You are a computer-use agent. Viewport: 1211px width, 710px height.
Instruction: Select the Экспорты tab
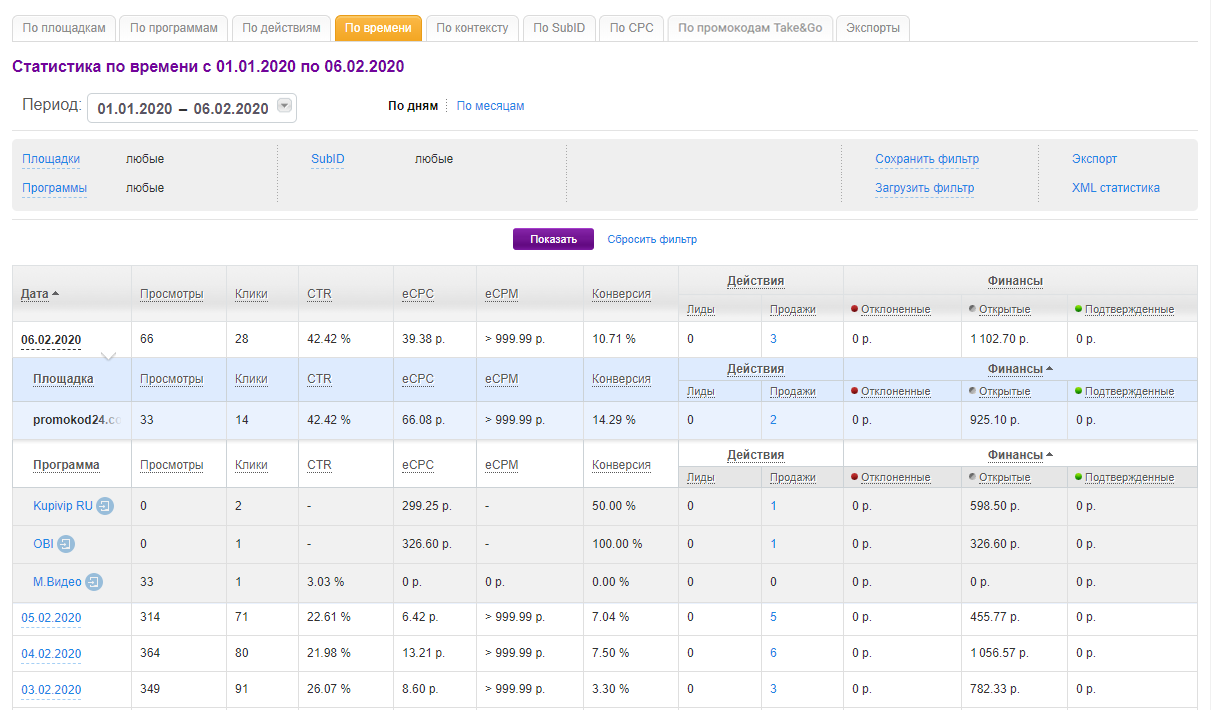872,28
